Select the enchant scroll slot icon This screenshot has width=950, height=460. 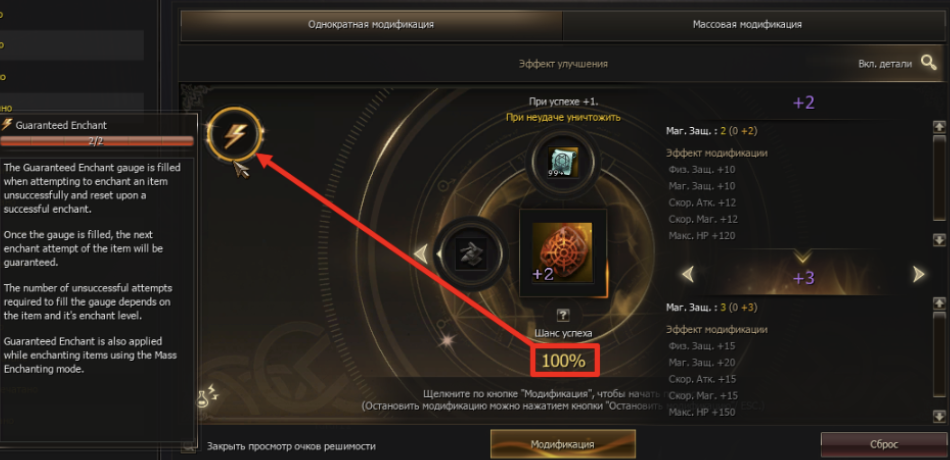[563, 162]
